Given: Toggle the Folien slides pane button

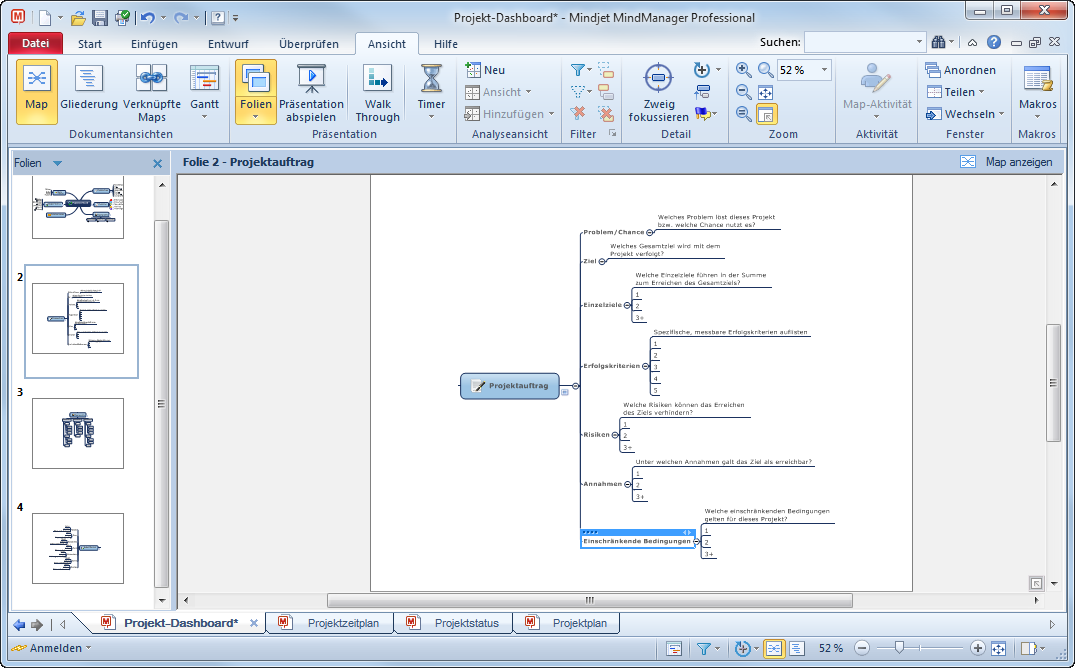Looking at the screenshot, I should click(x=256, y=91).
